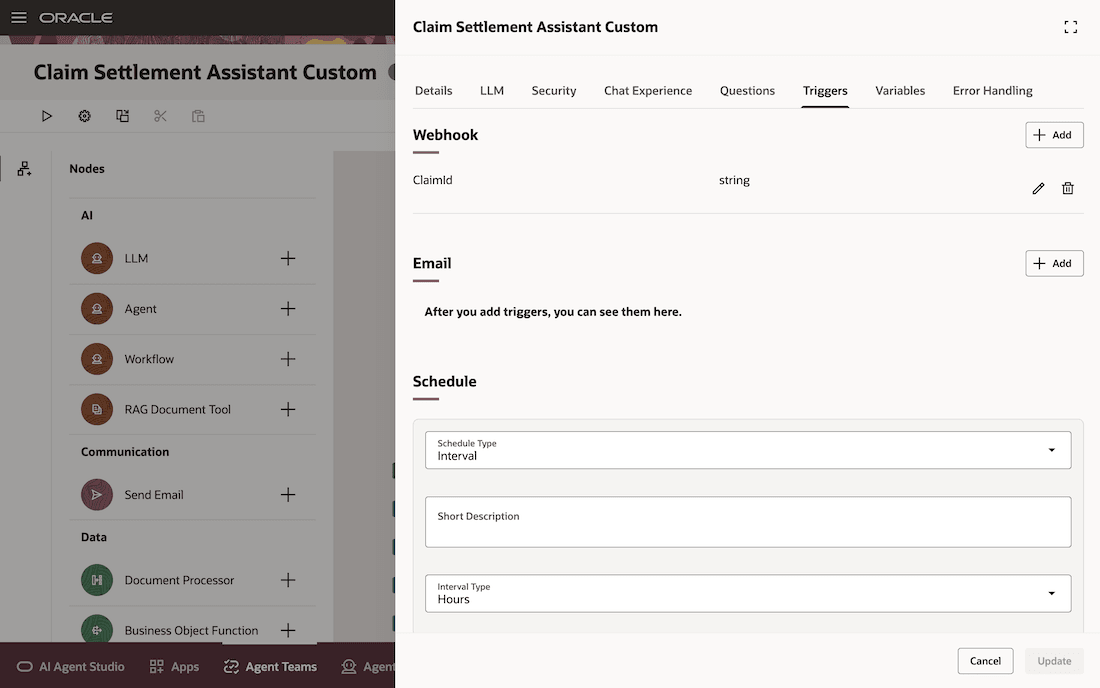The width and height of the screenshot is (1100, 688).
Task: Click the RAG Document Tool node icon
Action: (x=97, y=410)
